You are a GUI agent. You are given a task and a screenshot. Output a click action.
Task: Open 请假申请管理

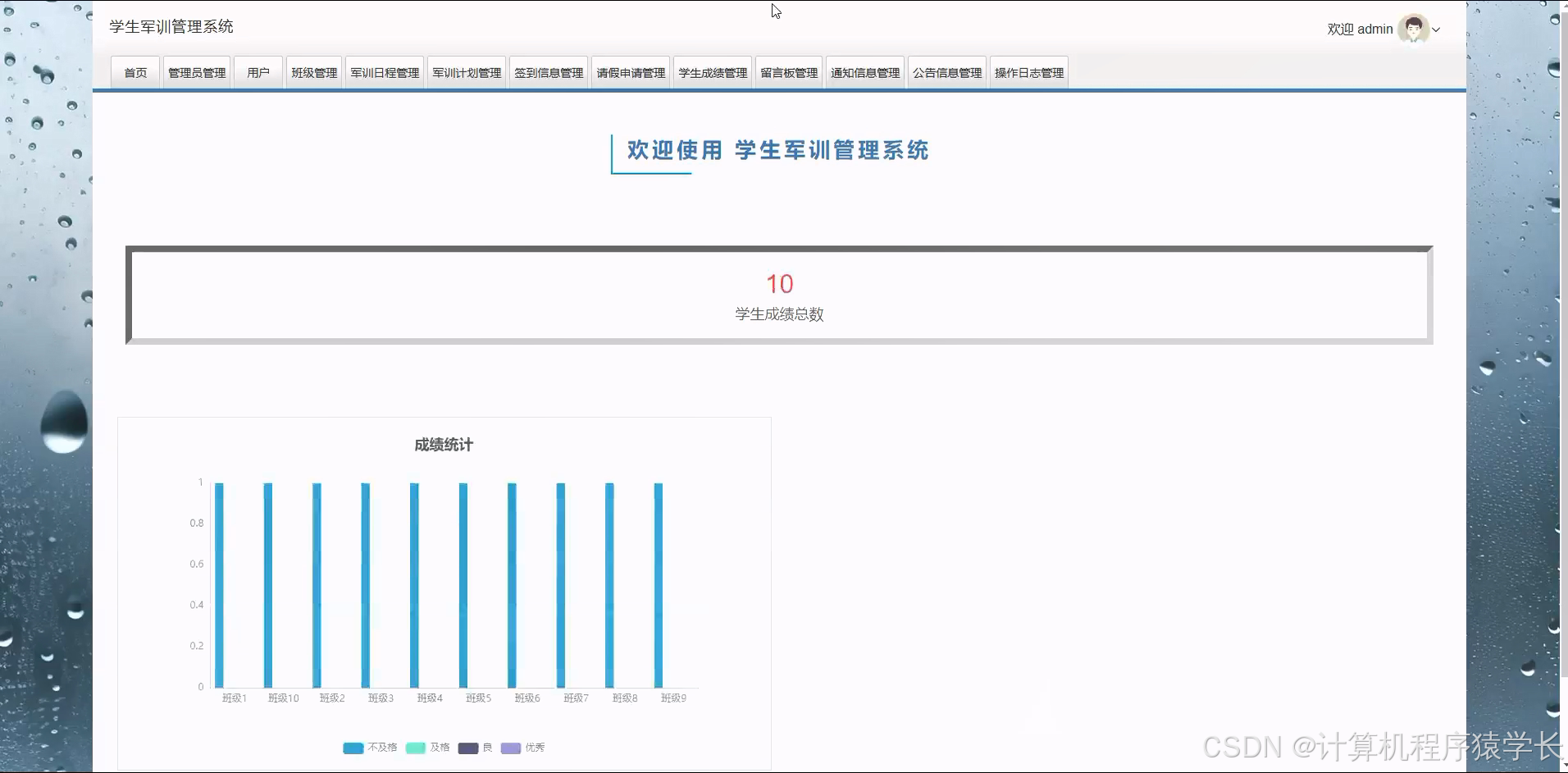631,72
